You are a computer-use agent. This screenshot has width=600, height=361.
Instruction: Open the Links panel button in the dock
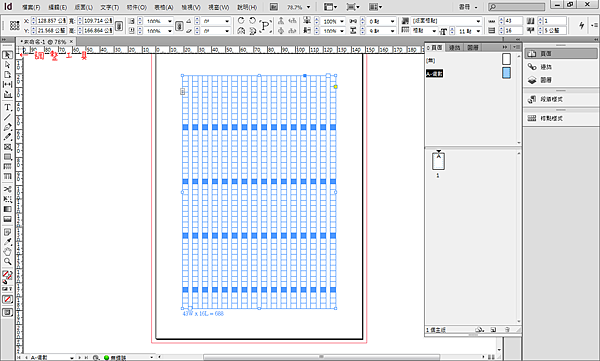pyautogui.click(x=561, y=67)
